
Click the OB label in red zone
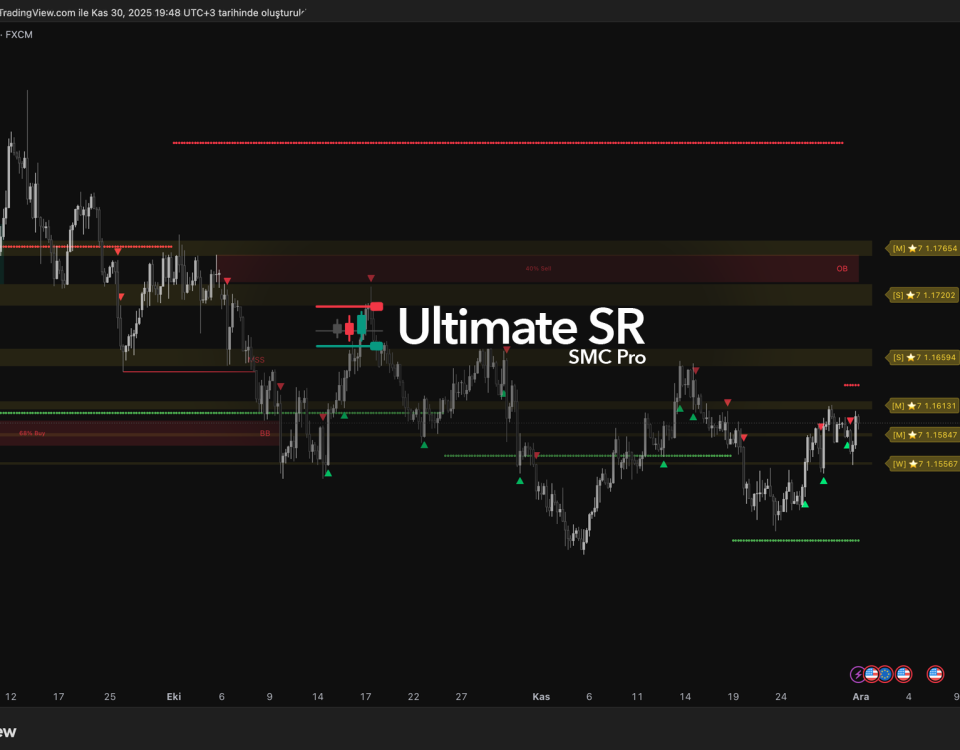tap(842, 269)
